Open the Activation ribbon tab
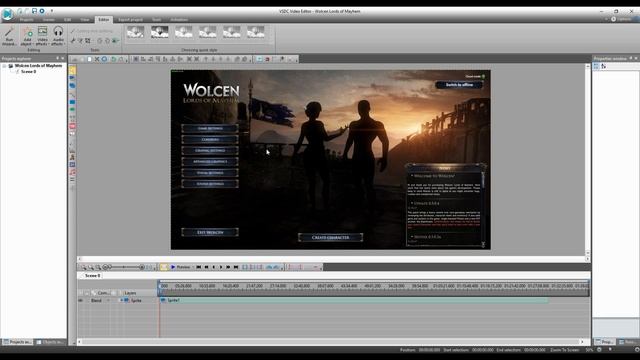The height and width of the screenshot is (360, 640). tap(179, 20)
